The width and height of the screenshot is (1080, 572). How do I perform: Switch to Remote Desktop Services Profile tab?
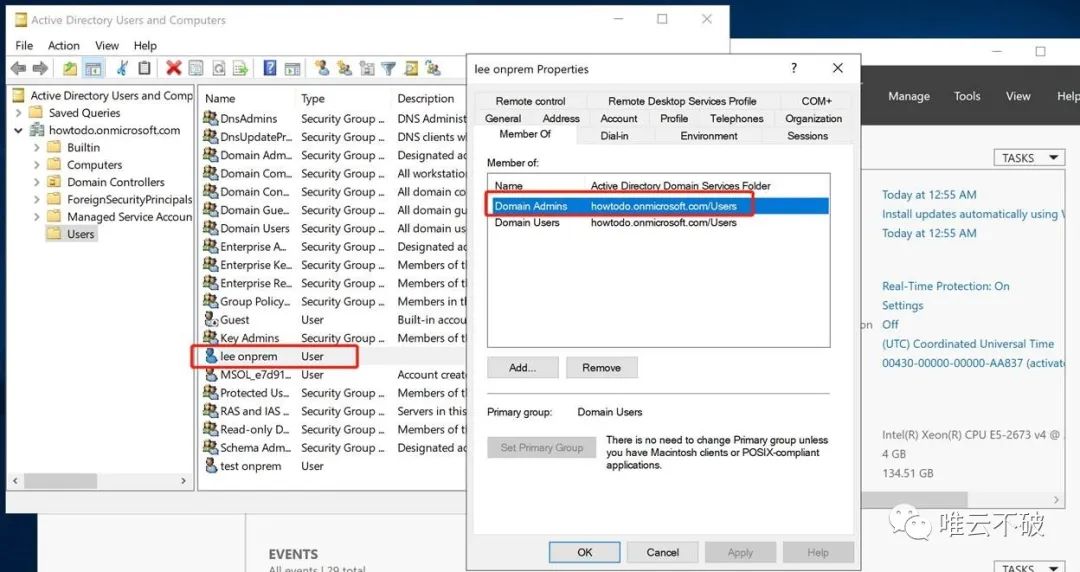pos(682,101)
